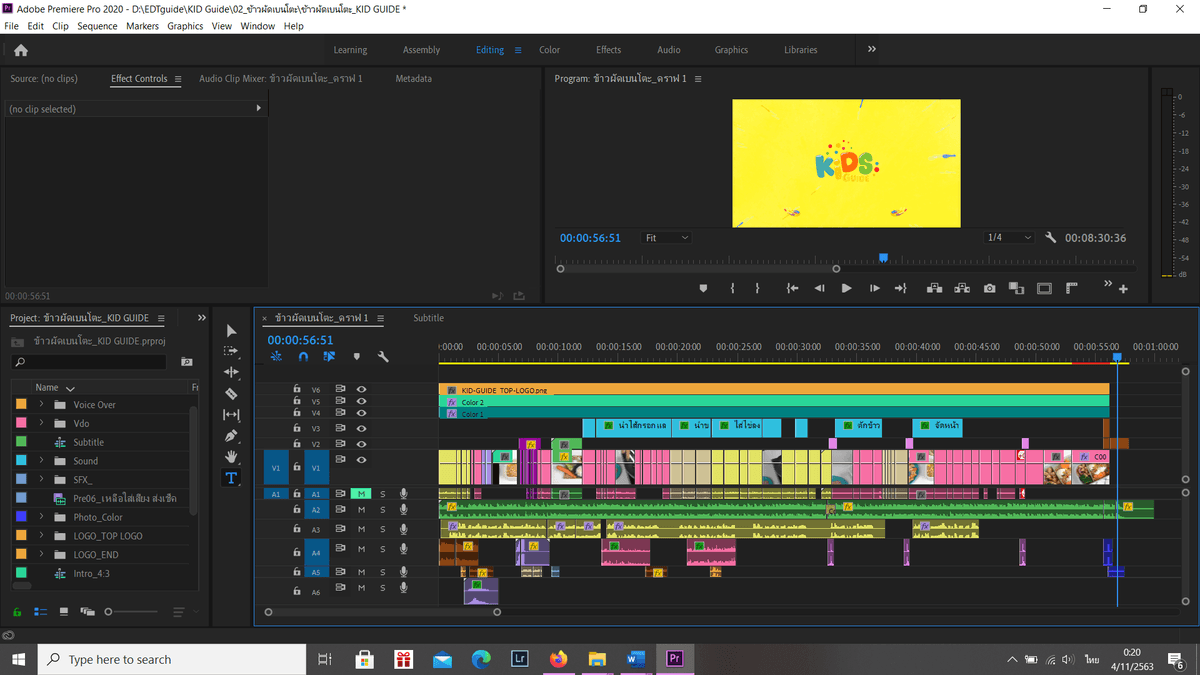The image size is (1200, 675).
Task: Click the orange label swatch for Voice Over
Action: (x=21, y=404)
